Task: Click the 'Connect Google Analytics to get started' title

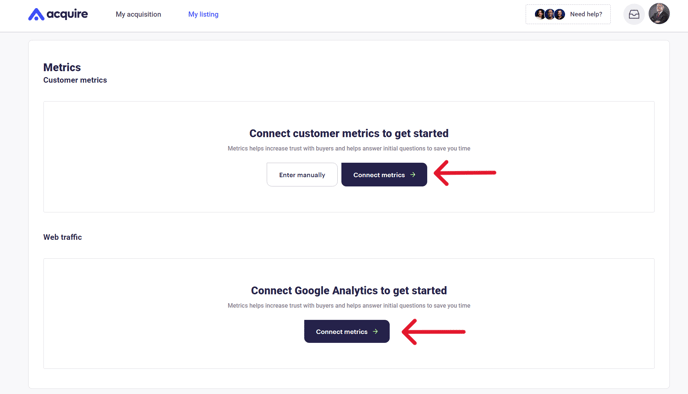Action: (349, 290)
